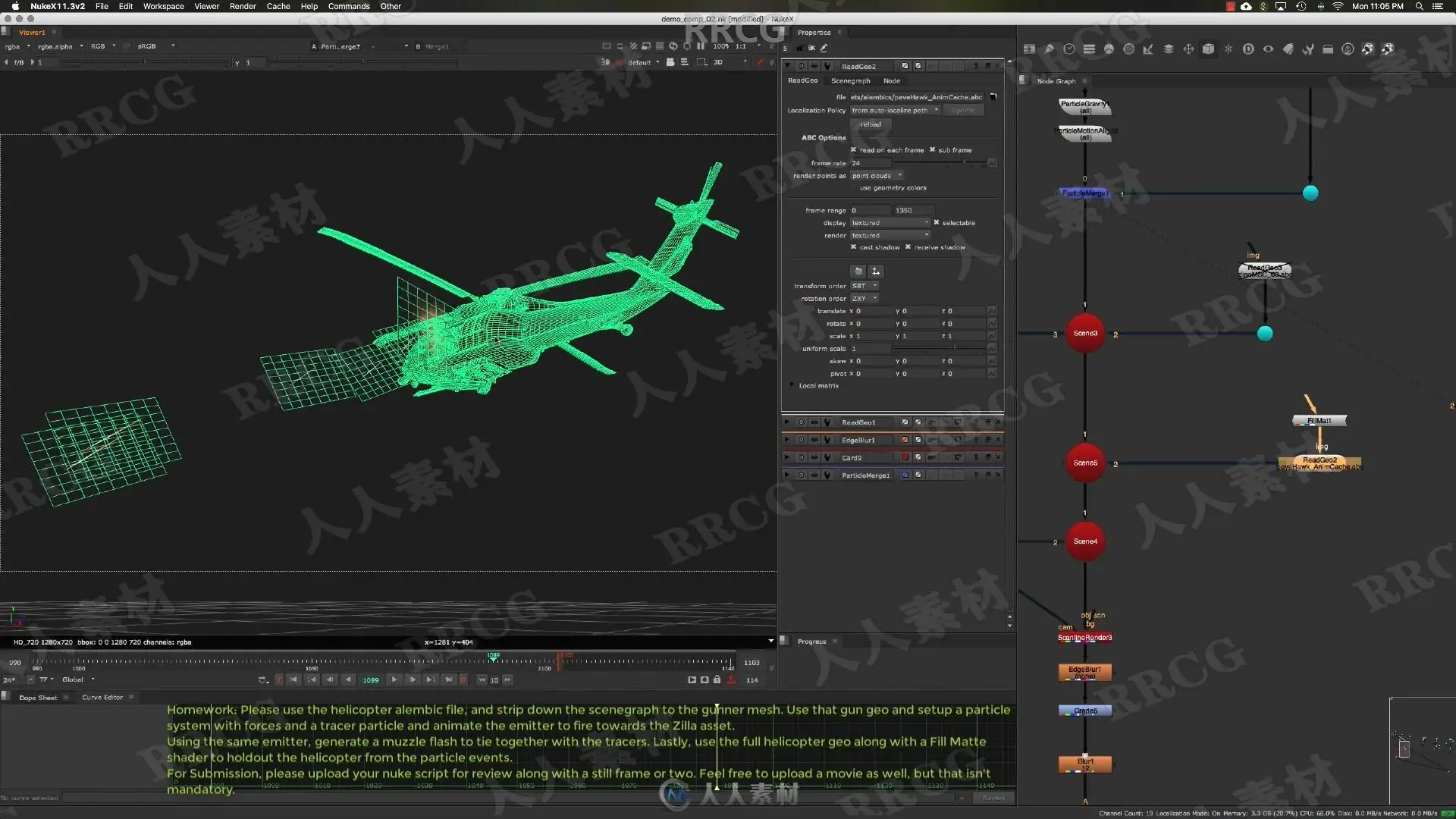Image resolution: width=1456 pixels, height=819 pixels.
Task: Open the Merge nodes layers toolbar icon
Action: (x=1169, y=49)
